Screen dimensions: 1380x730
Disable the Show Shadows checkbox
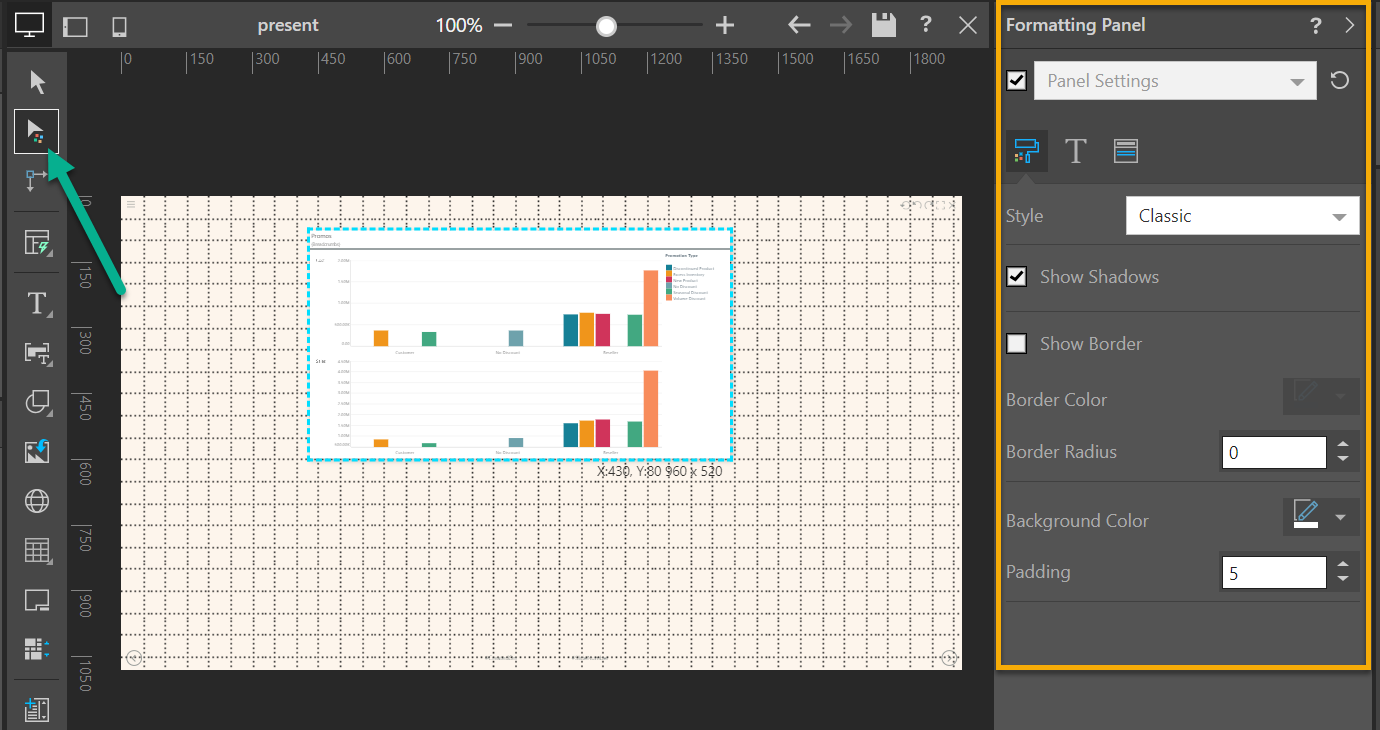point(1017,277)
